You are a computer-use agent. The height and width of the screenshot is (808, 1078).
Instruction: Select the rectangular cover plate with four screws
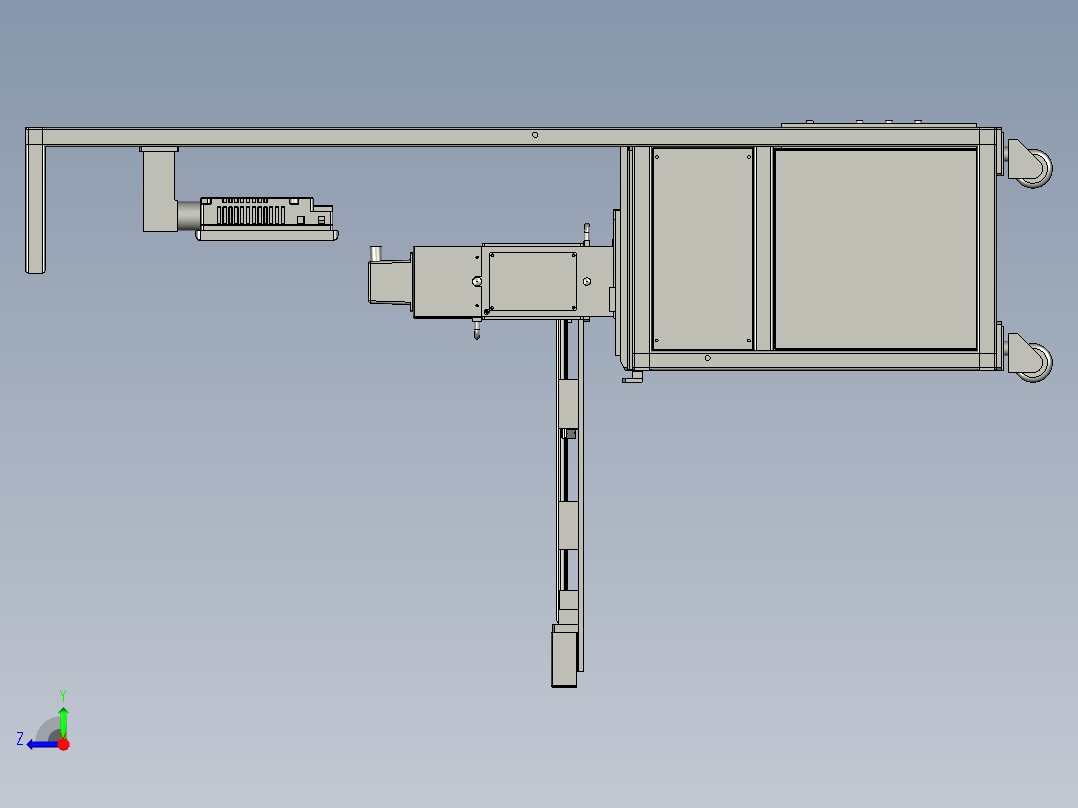click(533, 281)
